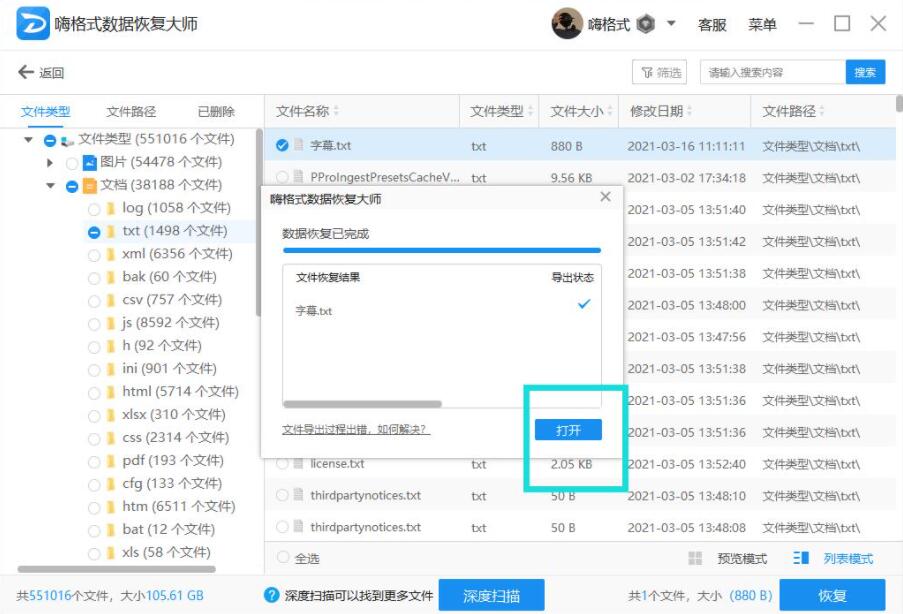
Task: Click the deep scan help question icon
Action: [x=271, y=595]
